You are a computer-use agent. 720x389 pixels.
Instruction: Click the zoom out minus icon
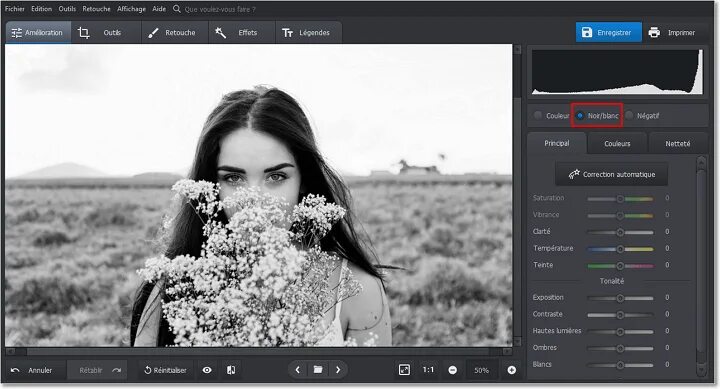pos(452,370)
